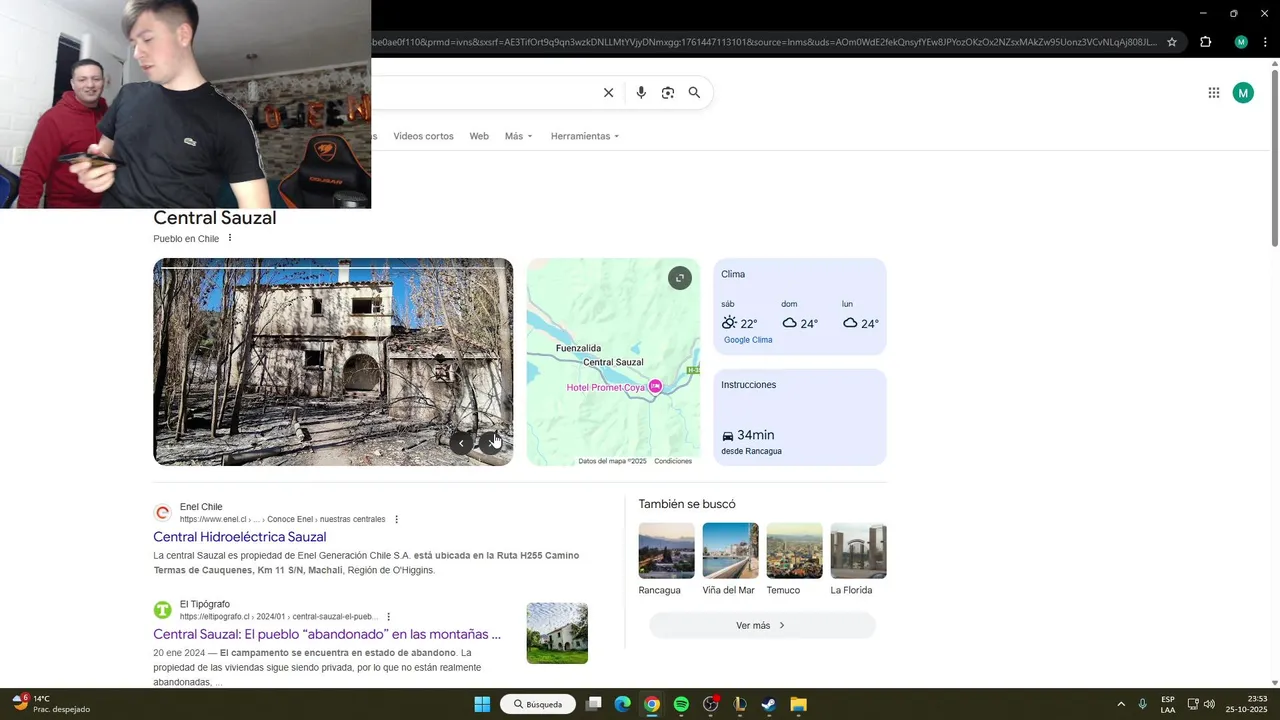Open network settings in the tray
The height and width of the screenshot is (720, 1280).
pyautogui.click(x=1193, y=704)
